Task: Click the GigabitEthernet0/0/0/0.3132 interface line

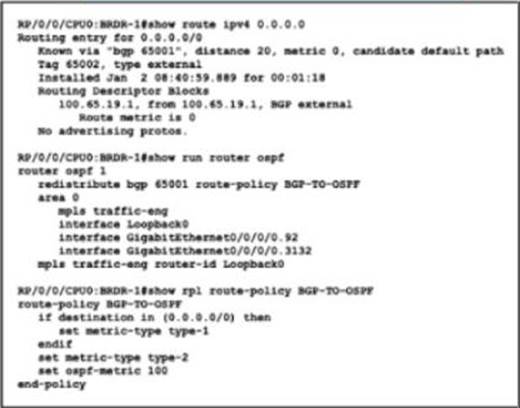Action: (x=185, y=251)
